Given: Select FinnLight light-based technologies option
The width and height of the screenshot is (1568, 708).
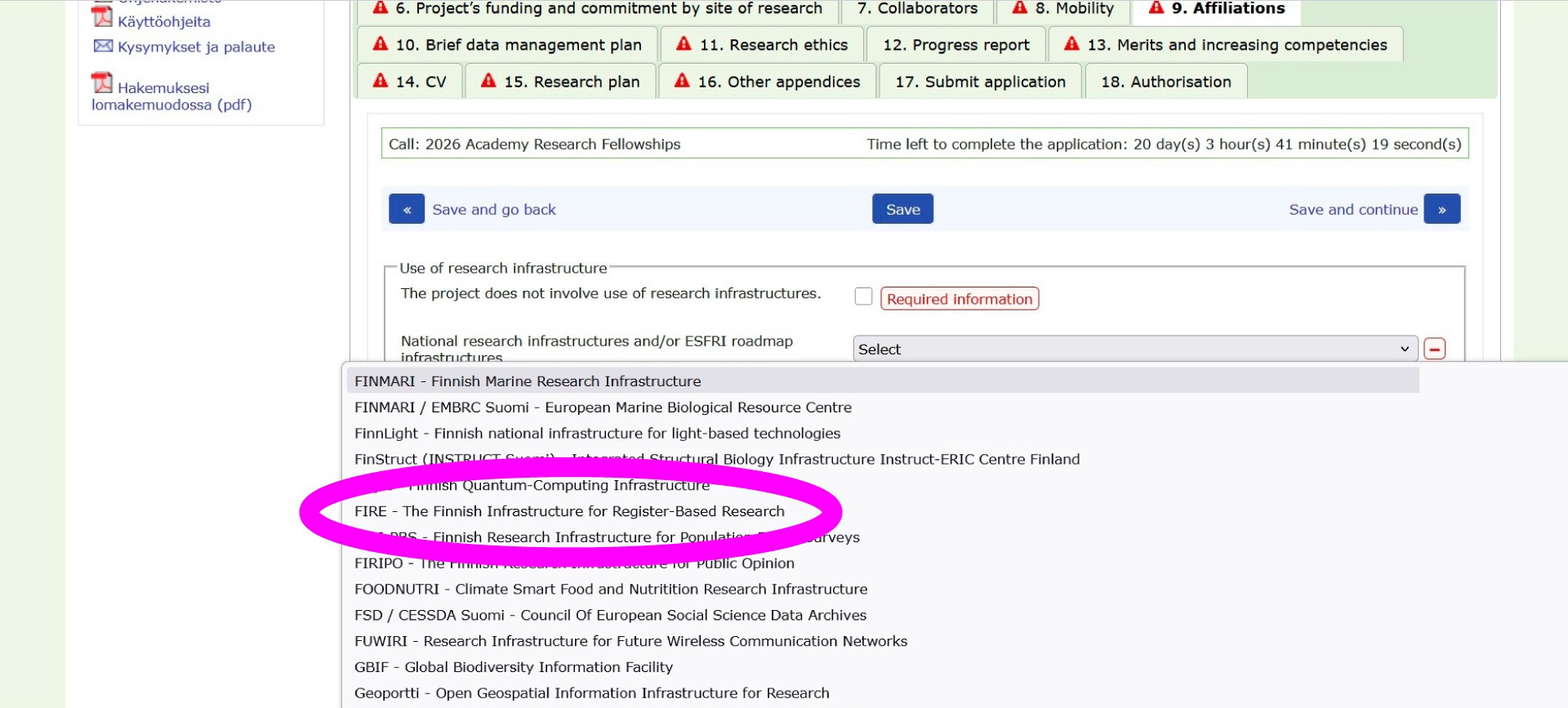Looking at the screenshot, I should pos(597,434).
